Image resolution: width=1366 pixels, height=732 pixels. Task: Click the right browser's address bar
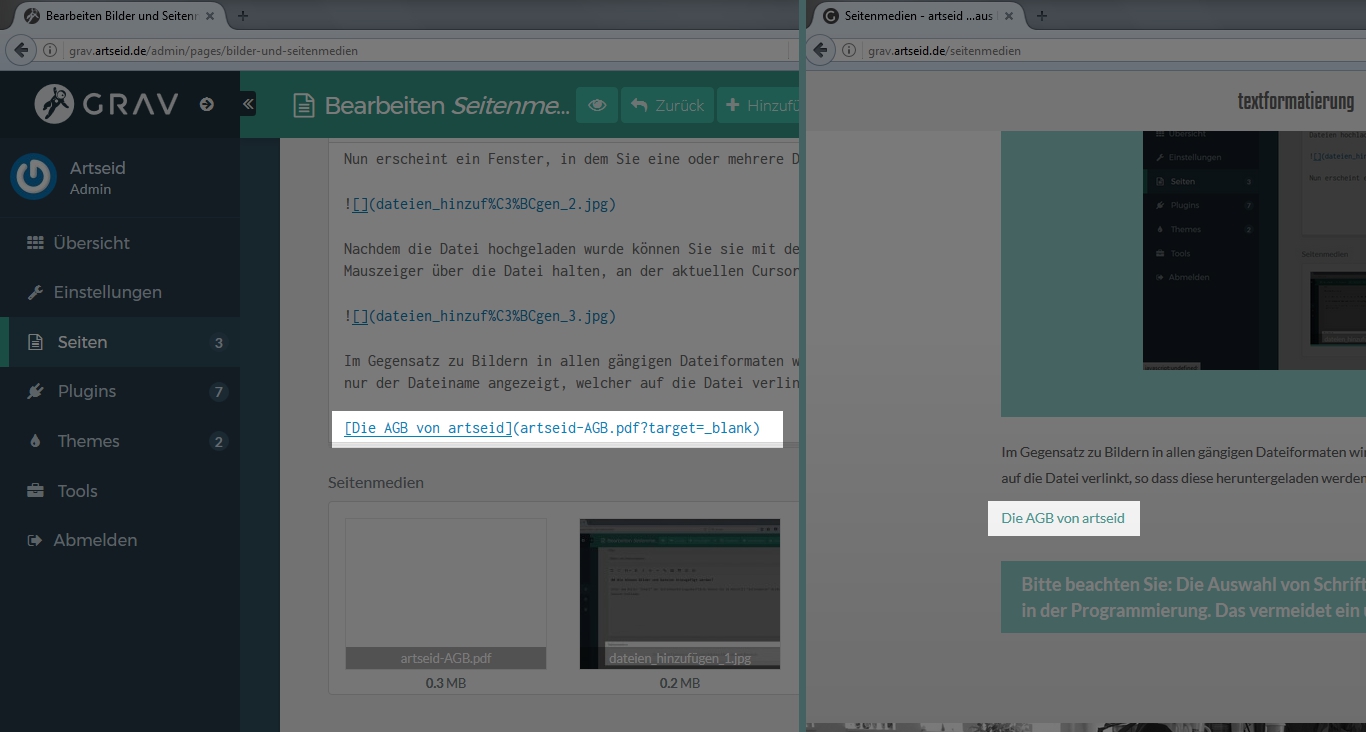click(1100, 50)
